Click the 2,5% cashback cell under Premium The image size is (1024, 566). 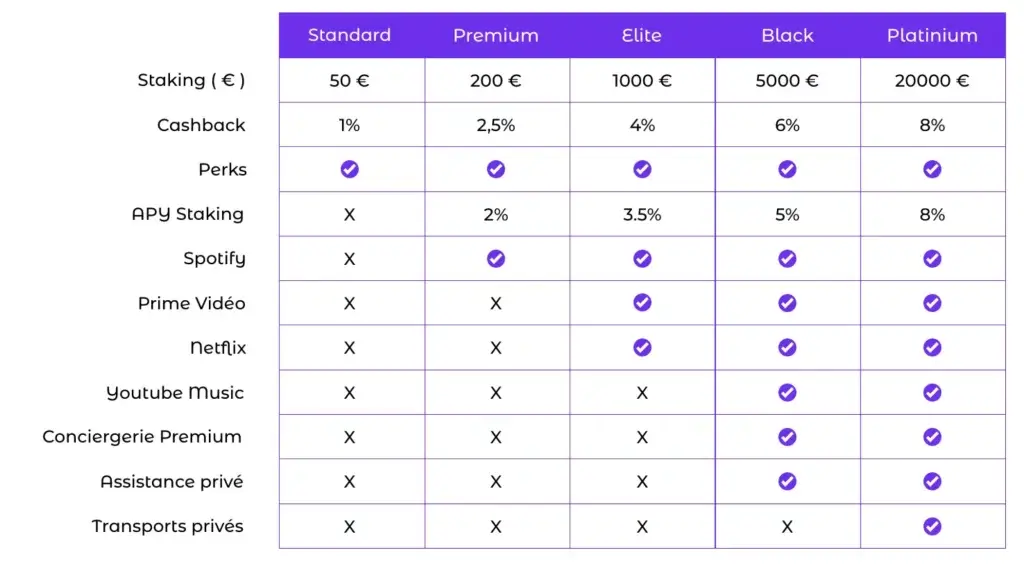coord(496,125)
